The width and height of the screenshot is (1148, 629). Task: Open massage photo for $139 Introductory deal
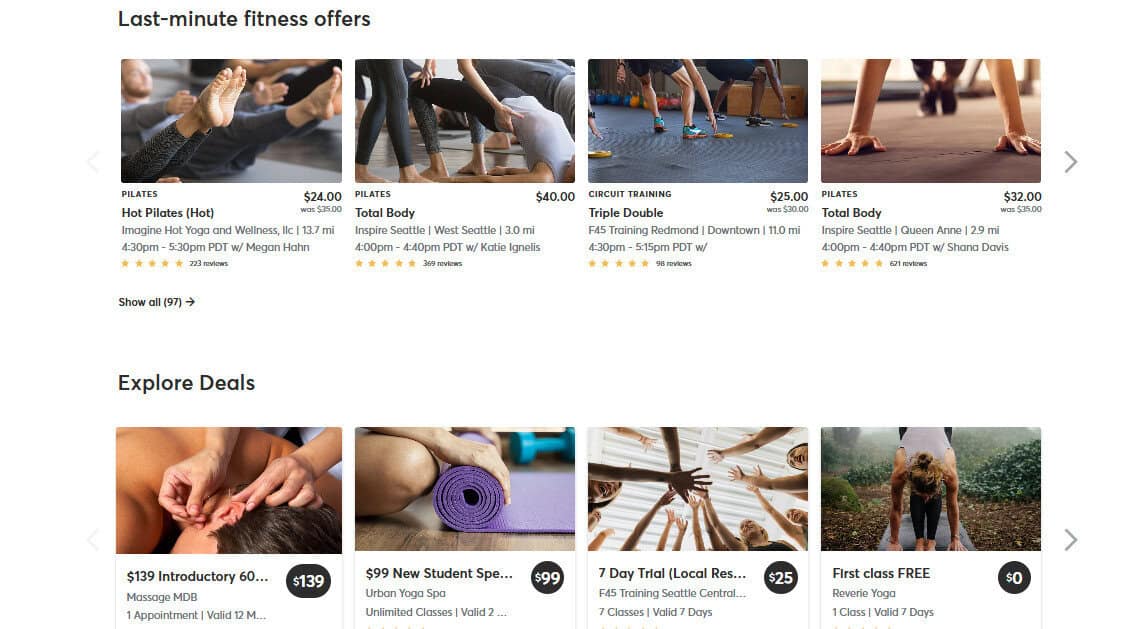coord(228,490)
